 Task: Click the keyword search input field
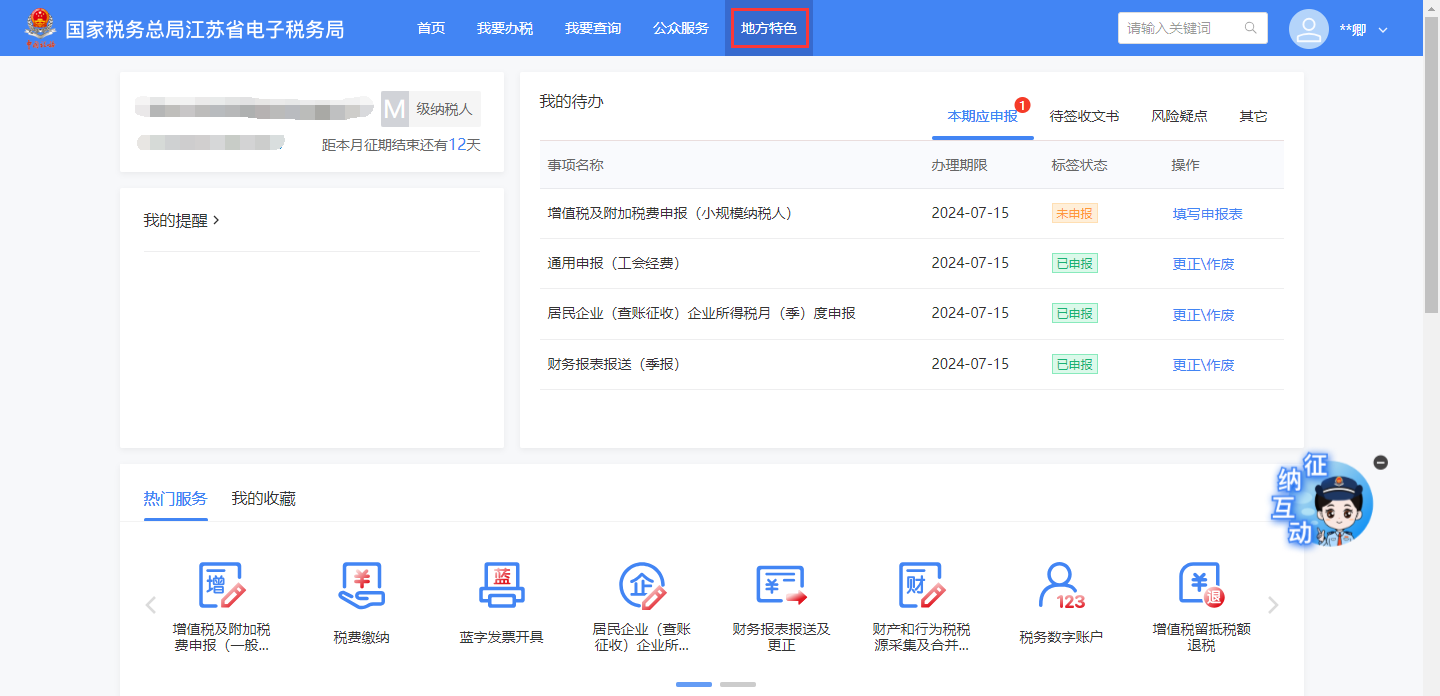point(1182,28)
